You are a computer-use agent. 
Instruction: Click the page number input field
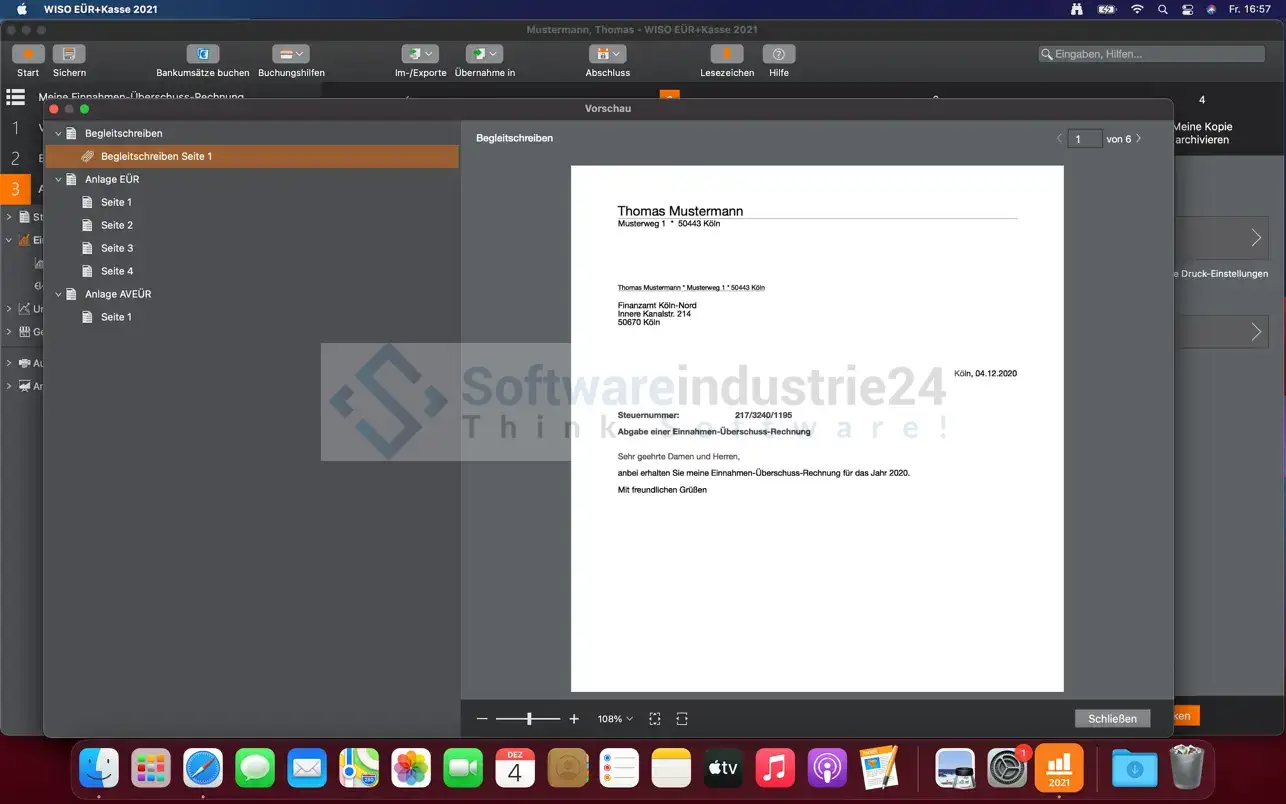pyautogui.click(x=1084, y=139)
